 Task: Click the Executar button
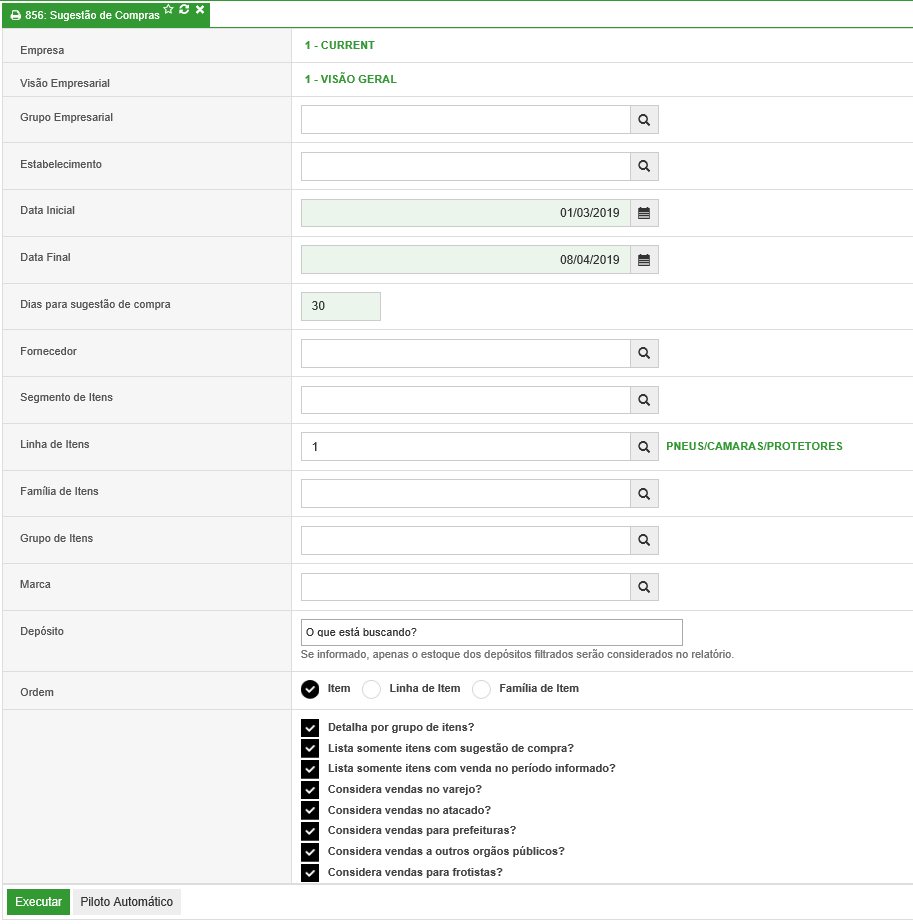point(38,902)
